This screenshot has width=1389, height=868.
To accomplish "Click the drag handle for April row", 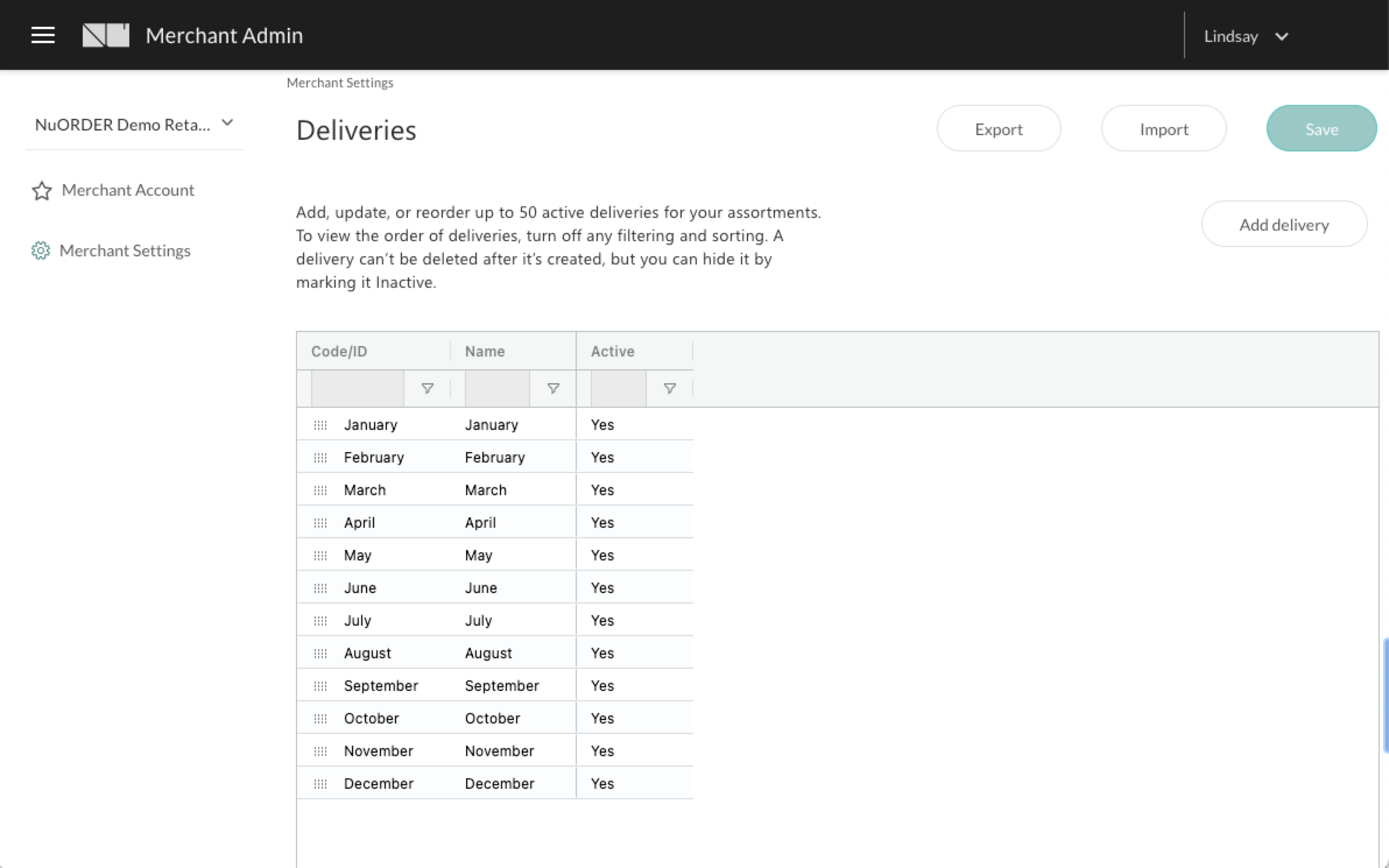I will [320, 523].
